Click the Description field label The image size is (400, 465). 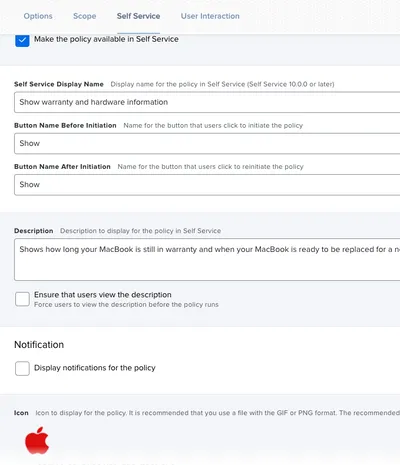coord(34,231)
